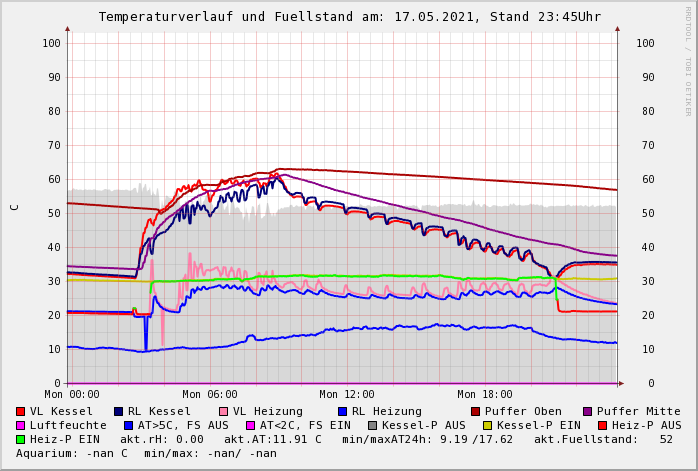
Task: Click the Mon 18:00 x-axis label
Action: (x=484, y=395)
